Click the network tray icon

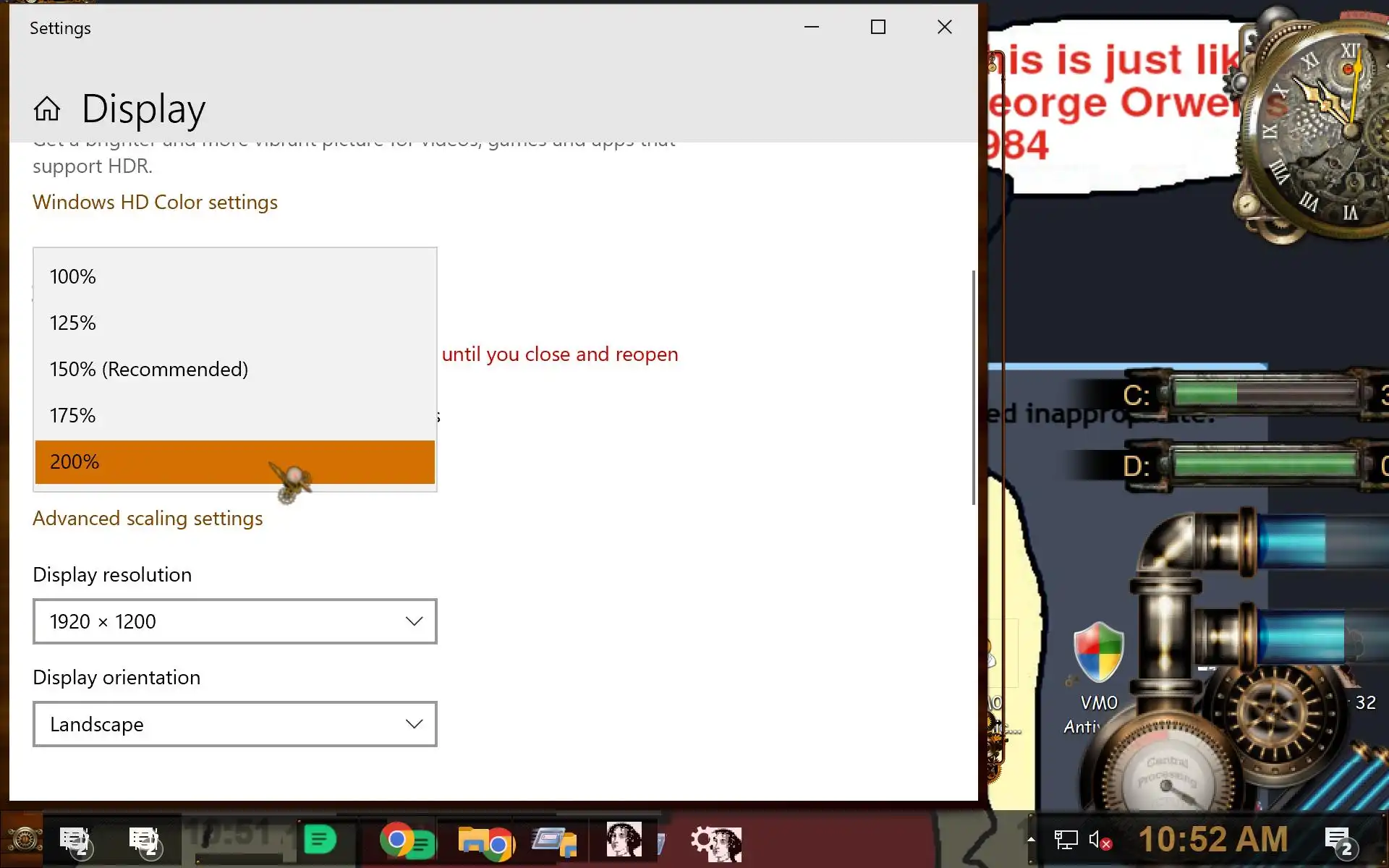[x=1066, y=841]
